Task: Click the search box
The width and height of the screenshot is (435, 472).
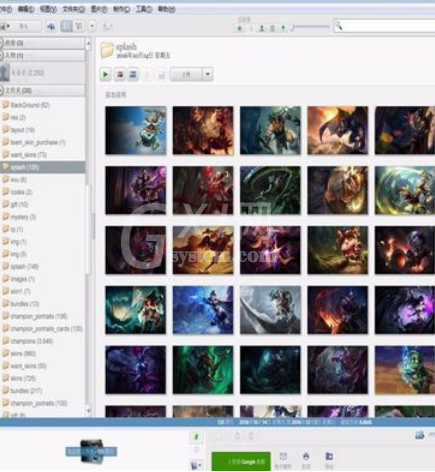Action: tap(384, 26)
